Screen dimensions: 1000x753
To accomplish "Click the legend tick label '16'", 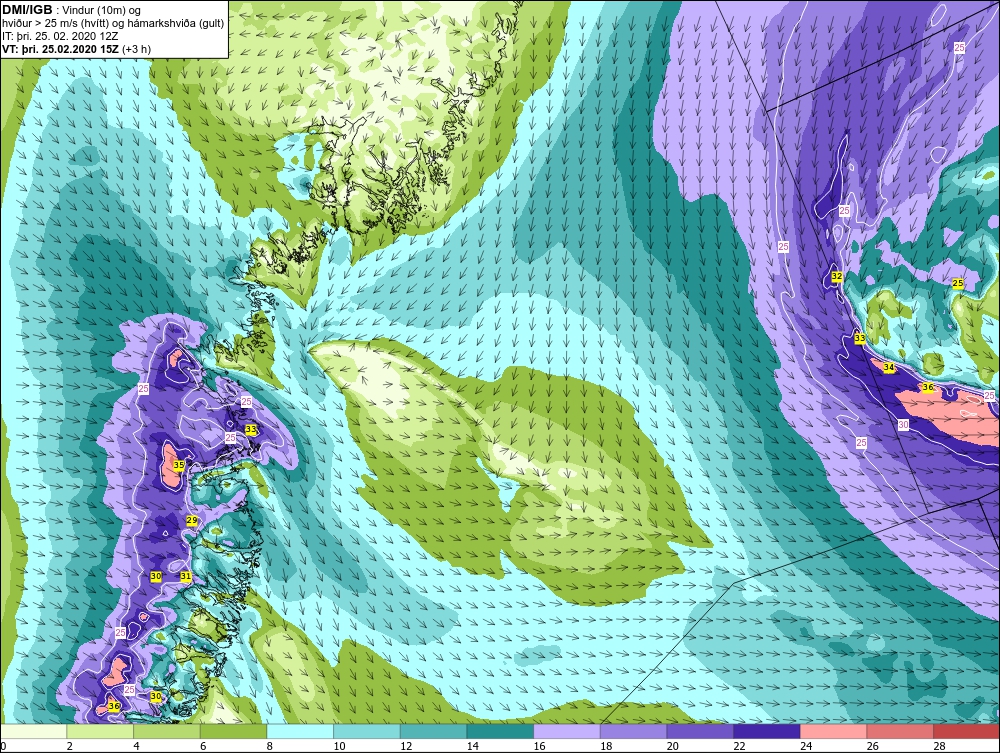I will pyautogui.click(x=540, y=746).
